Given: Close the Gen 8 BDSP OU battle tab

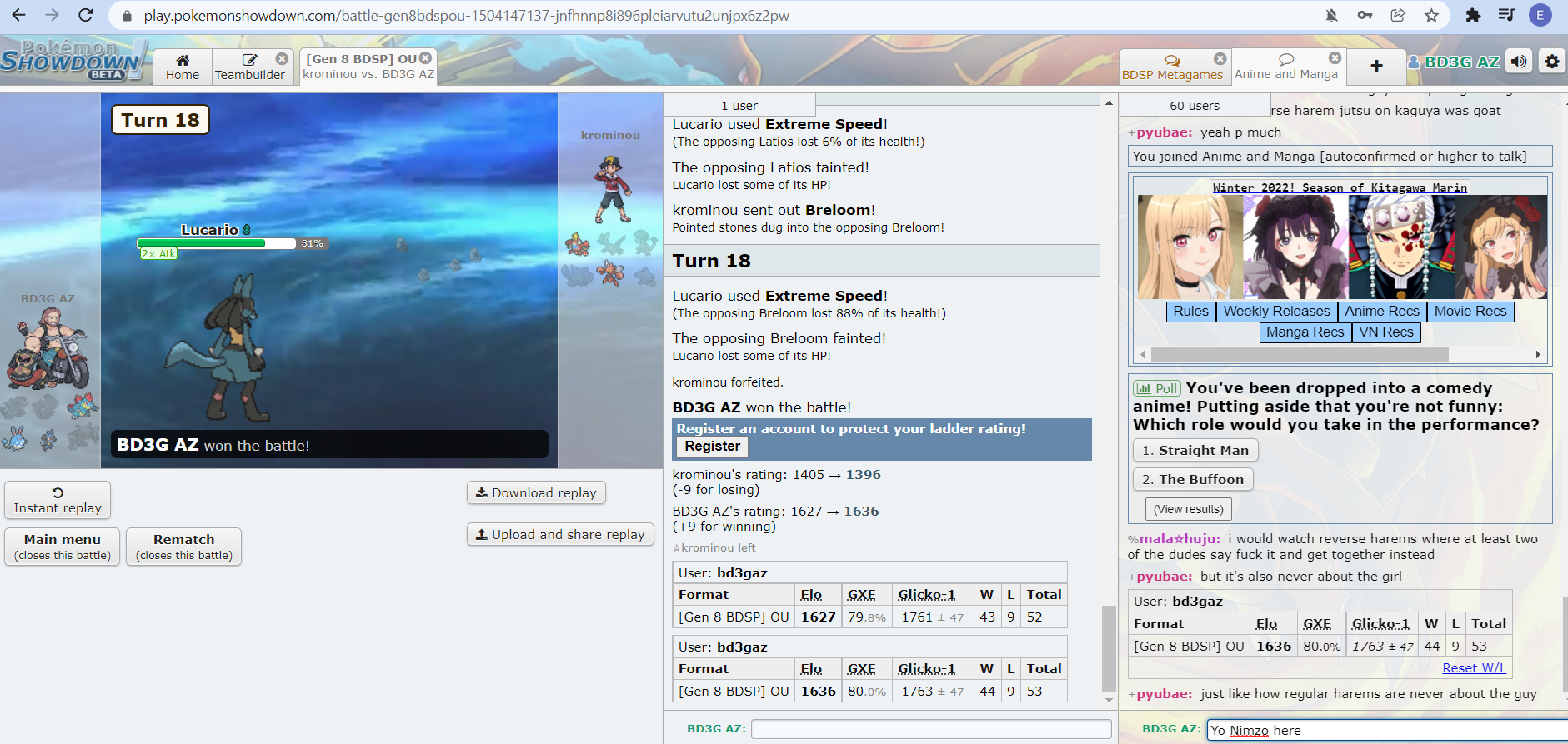Looking at the screenshot, I should click(x=426, y=58).
